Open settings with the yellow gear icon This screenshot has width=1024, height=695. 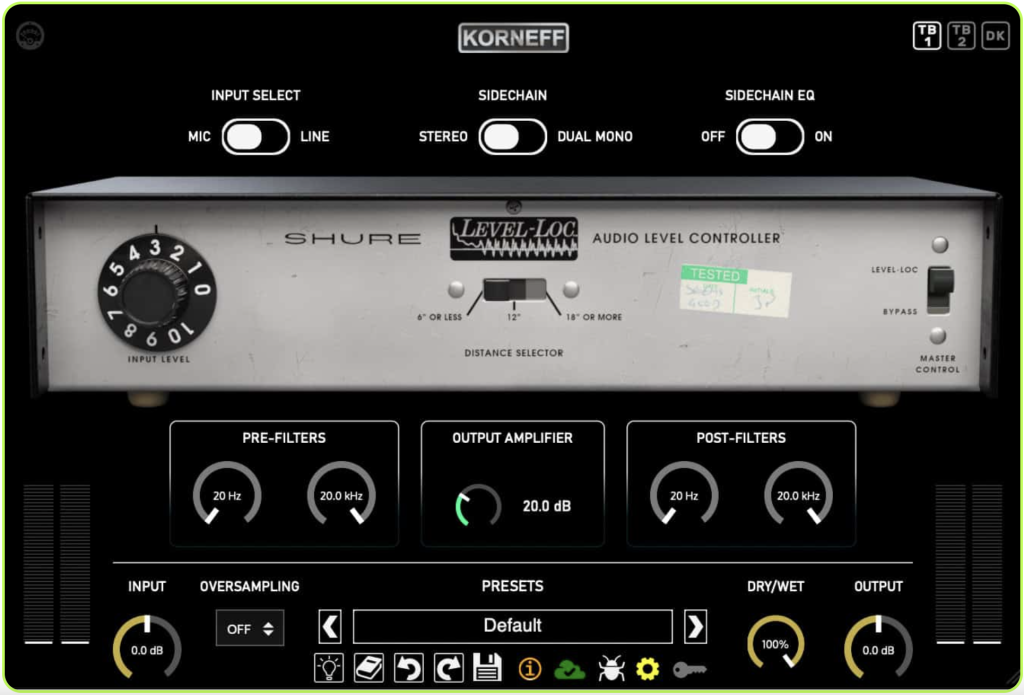(647, 668)
